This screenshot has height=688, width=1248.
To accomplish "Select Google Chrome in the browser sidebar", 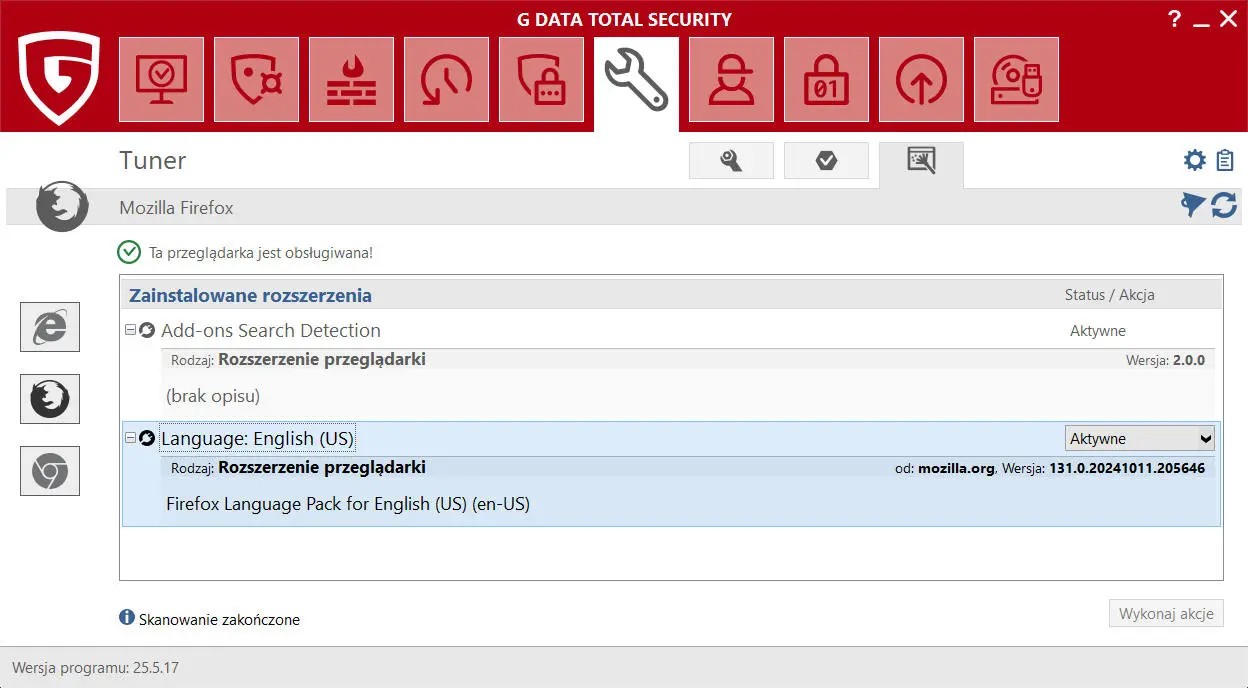I will click(49, 471).
